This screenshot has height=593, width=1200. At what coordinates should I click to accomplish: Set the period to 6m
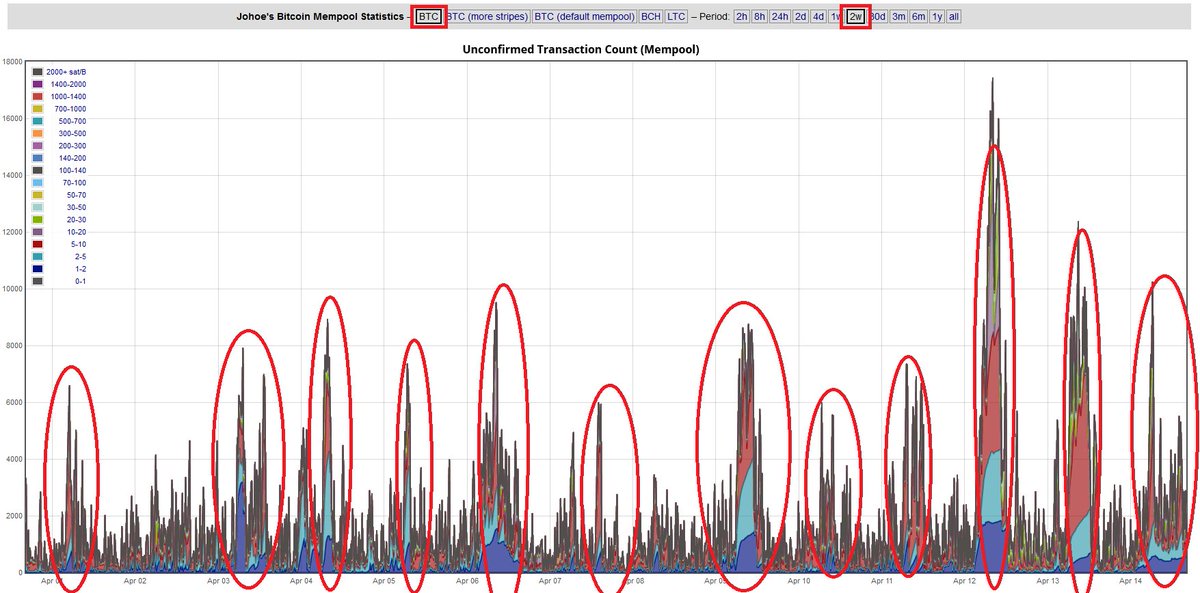pyautogui.click(x=918, y=17)
